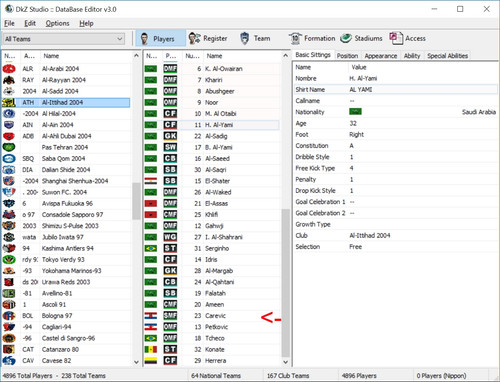Click the Club value Al-Ittihad 2004
This screenshot has height=382, width=500.
[370, 235]
